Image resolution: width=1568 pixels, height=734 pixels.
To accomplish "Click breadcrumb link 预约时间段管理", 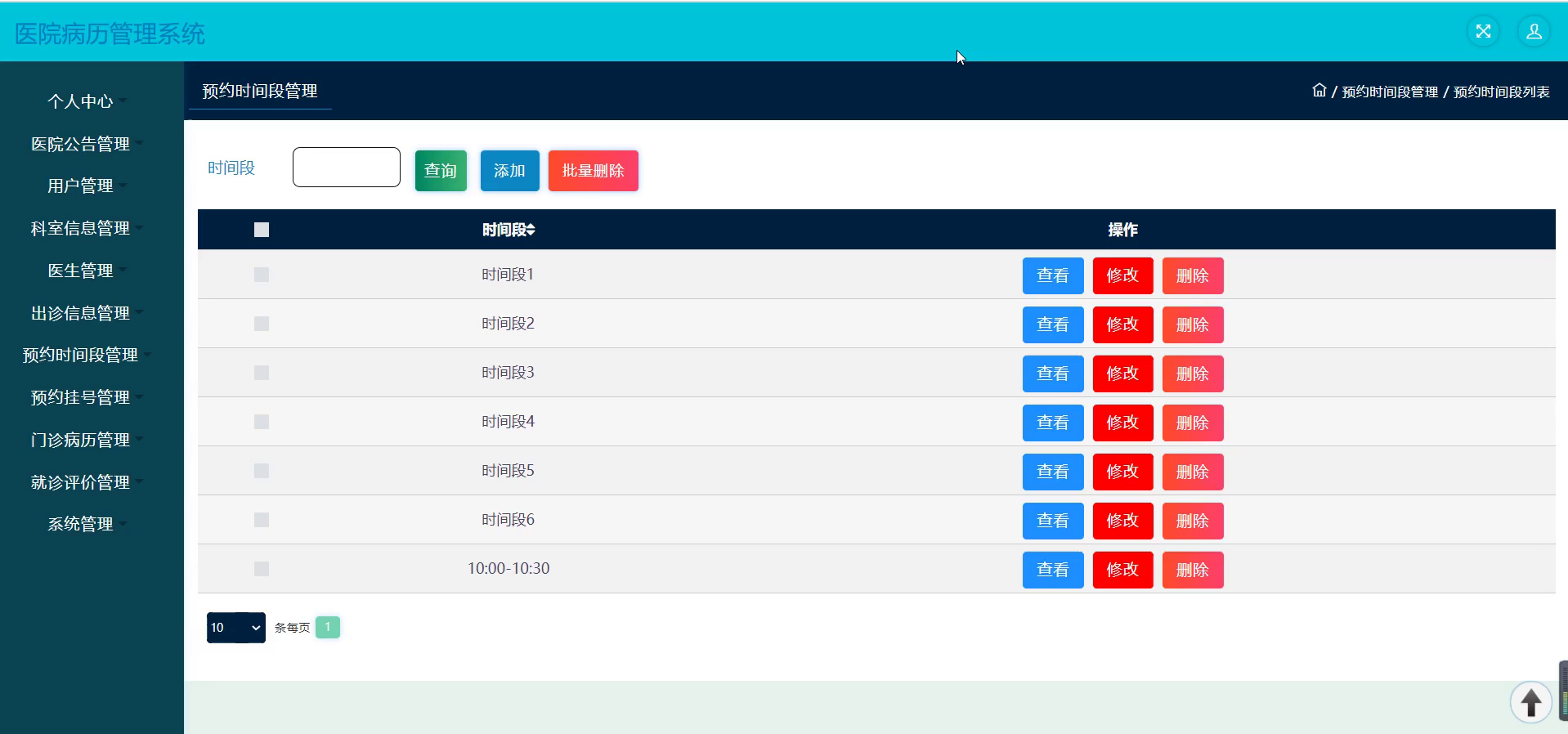I will 1390,92.
